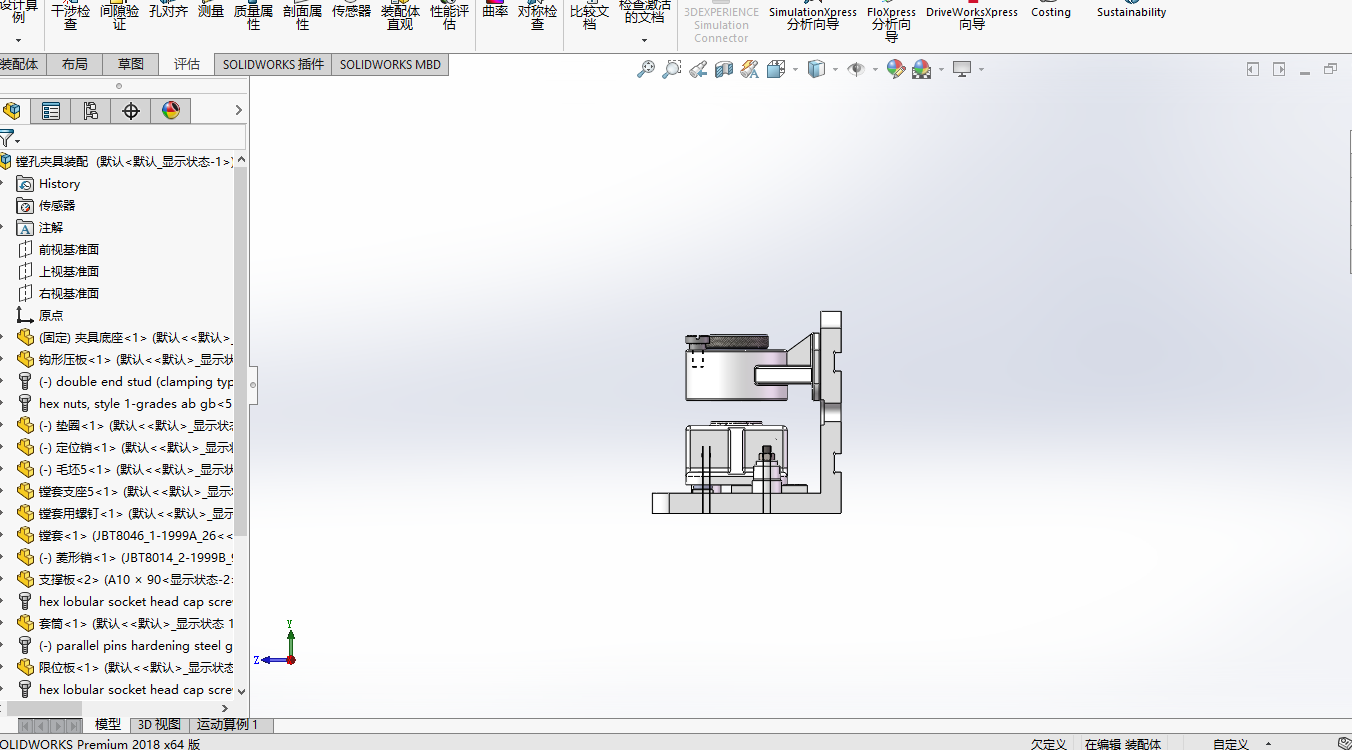Expand the 钩形压板<1> component node
The width and height of the screenshot is (1352, 750).
pos(3,360)
